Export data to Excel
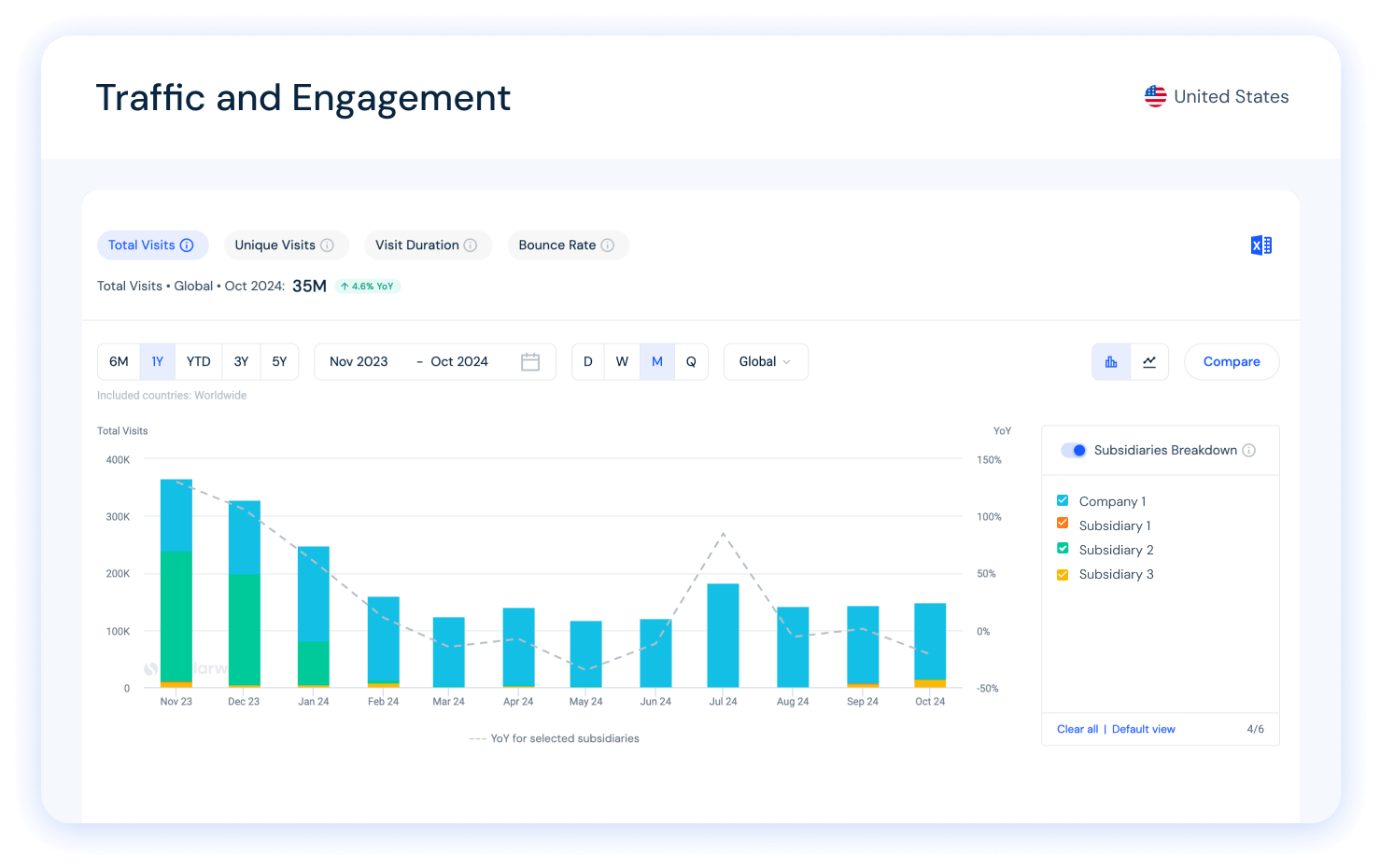Image resolution: width=1380 pixels, height=868 pixels. [1260, 245]
